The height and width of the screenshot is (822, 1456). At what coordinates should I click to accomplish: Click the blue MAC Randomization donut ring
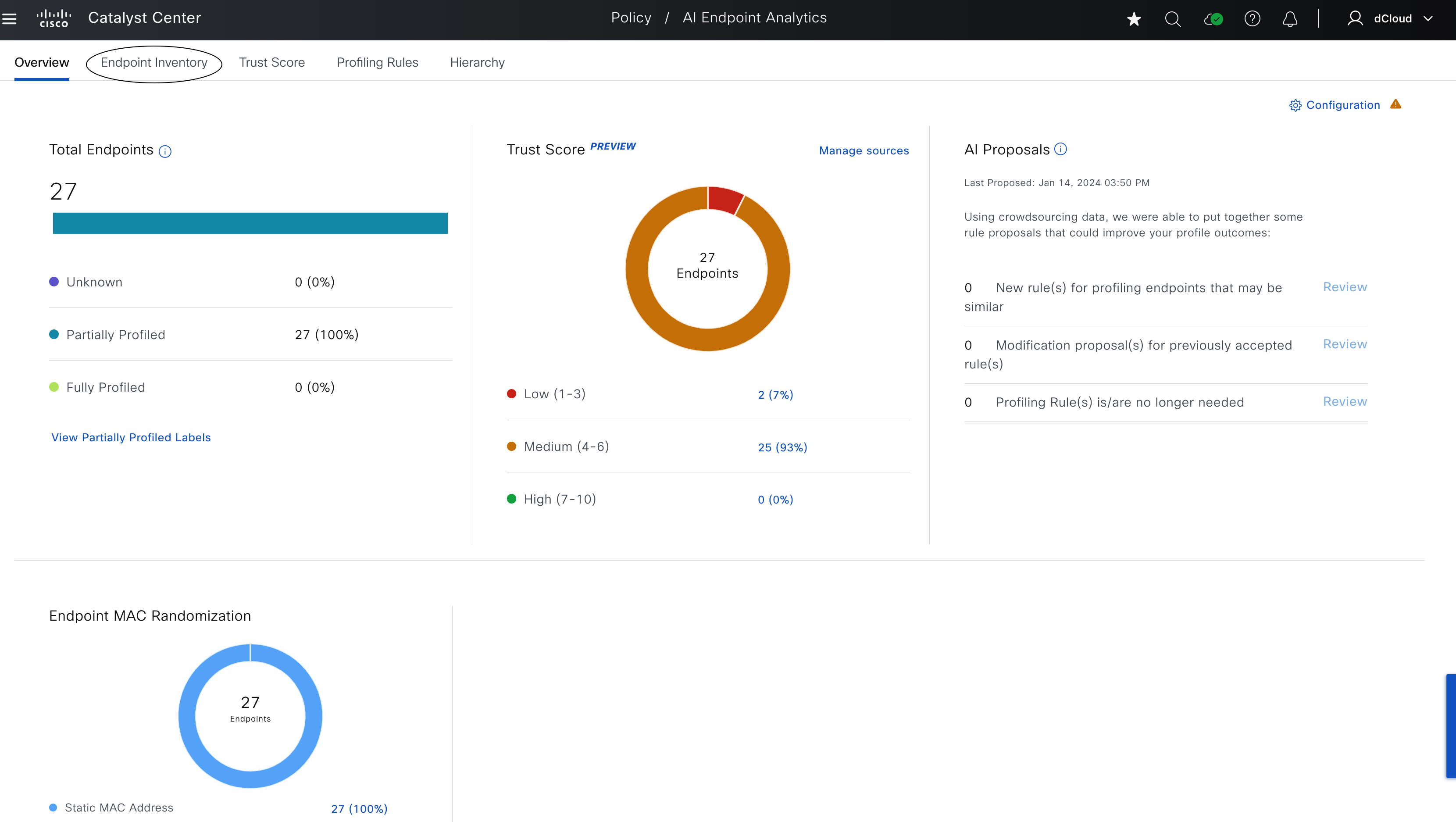tap(250, 779)
